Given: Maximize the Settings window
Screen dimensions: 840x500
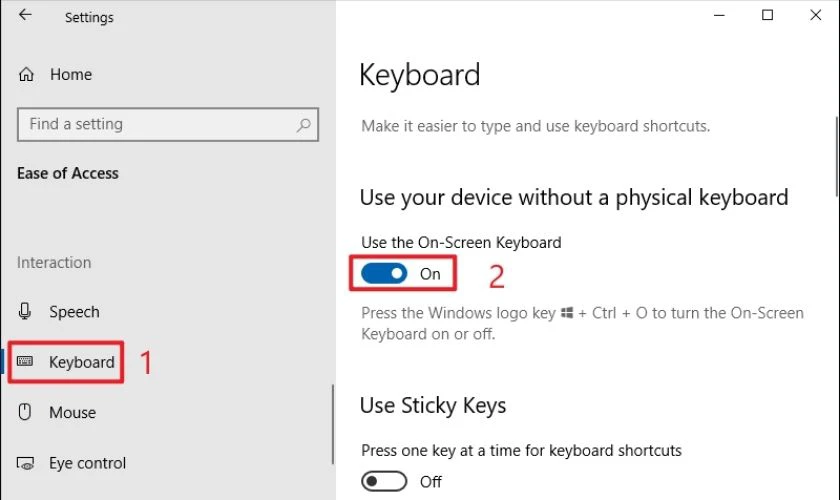Looking at the screenshot, I should pyautogui.click(x=767, y=15).
